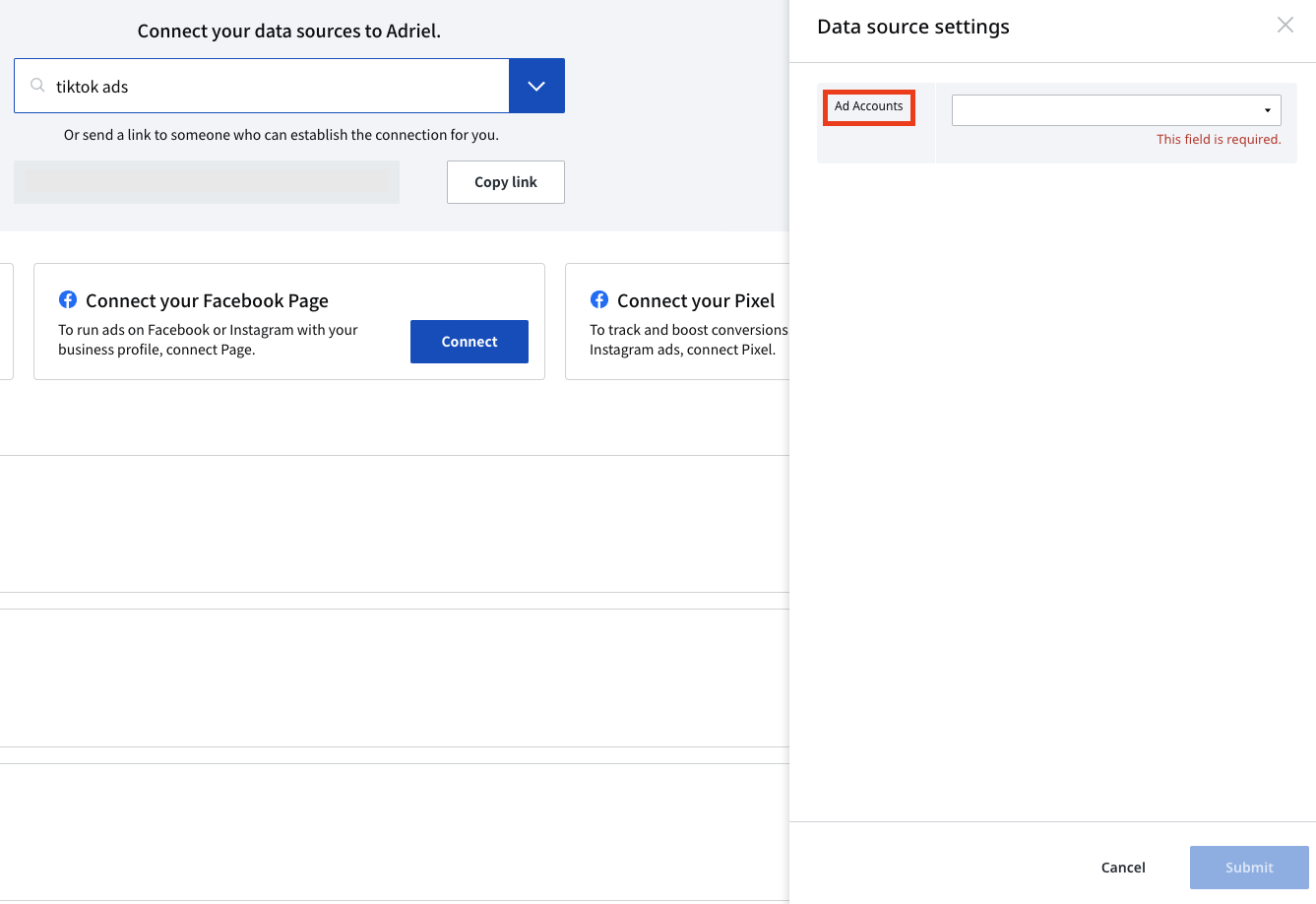This screenshot has height=904, width=1316.
Task: Open the data source search dropdown arrow
Action: (x=536, y=86)
